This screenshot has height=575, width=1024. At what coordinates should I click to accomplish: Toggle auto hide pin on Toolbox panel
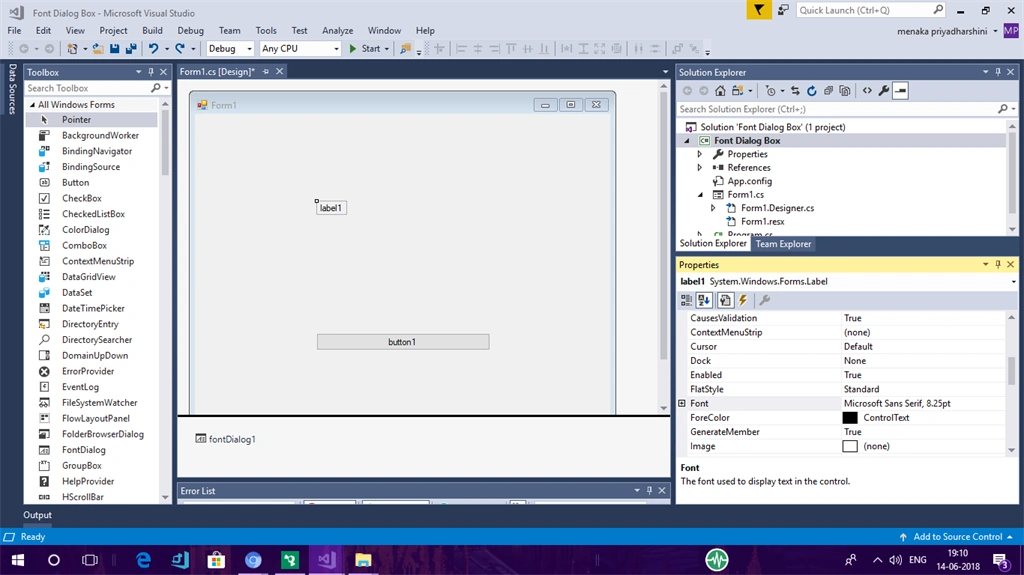151,72
